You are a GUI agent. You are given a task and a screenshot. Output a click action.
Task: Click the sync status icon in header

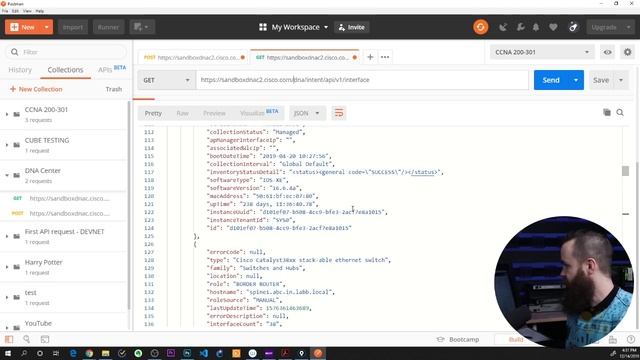coord(480,27)
